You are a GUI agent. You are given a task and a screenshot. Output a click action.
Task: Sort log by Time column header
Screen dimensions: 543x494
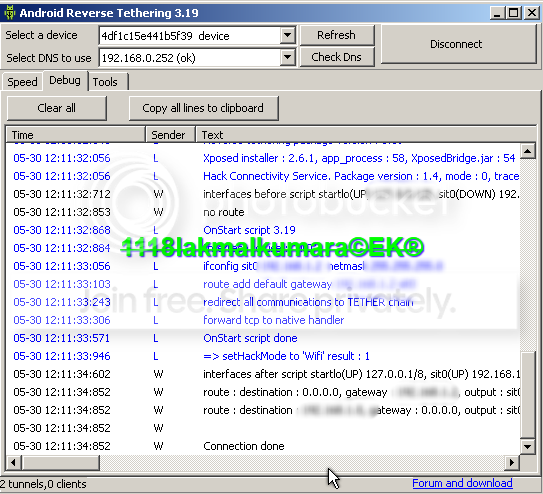pos(75,134)
